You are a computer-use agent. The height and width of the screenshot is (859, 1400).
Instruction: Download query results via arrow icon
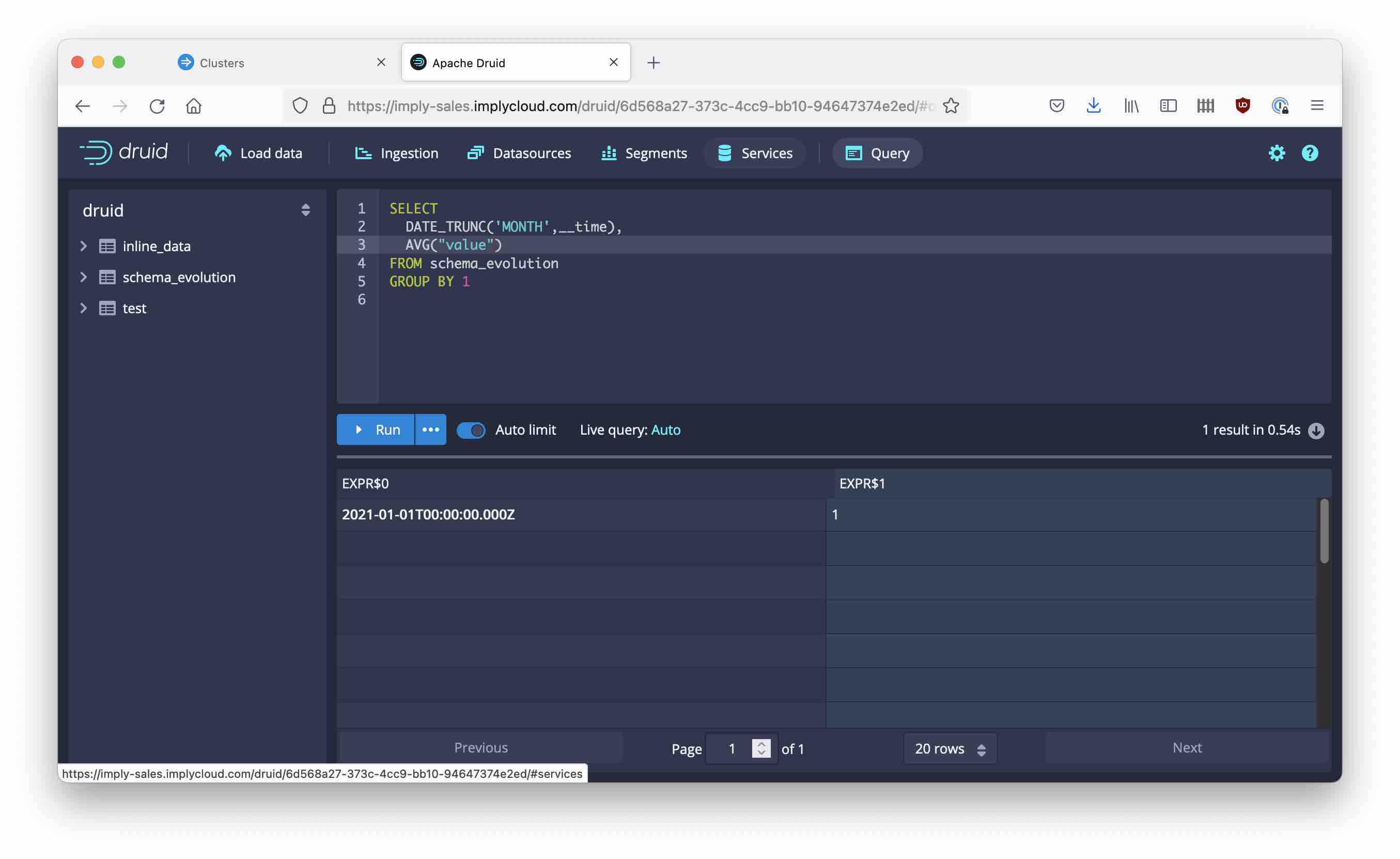(x=1316, y=431)
